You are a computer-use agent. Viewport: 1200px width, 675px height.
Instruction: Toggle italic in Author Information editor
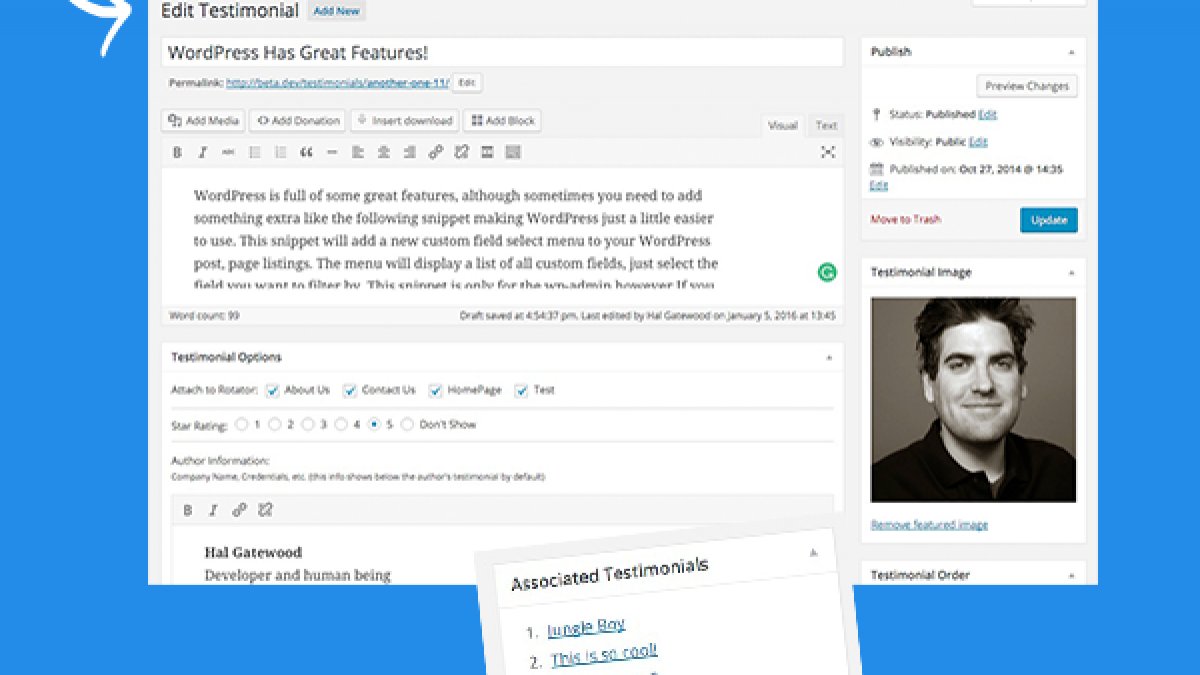tap(212, 510)
